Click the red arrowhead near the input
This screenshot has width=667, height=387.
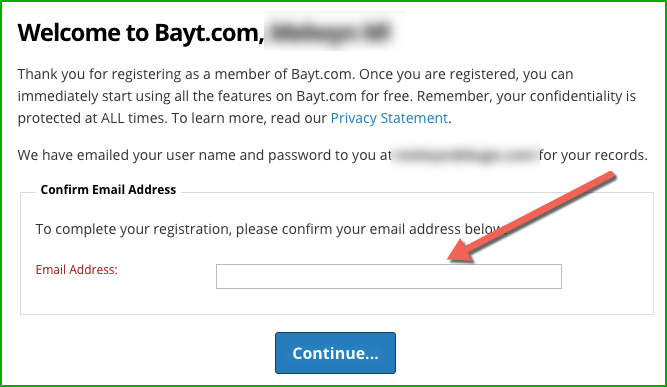pyautogui.click(x=462, y=250)
